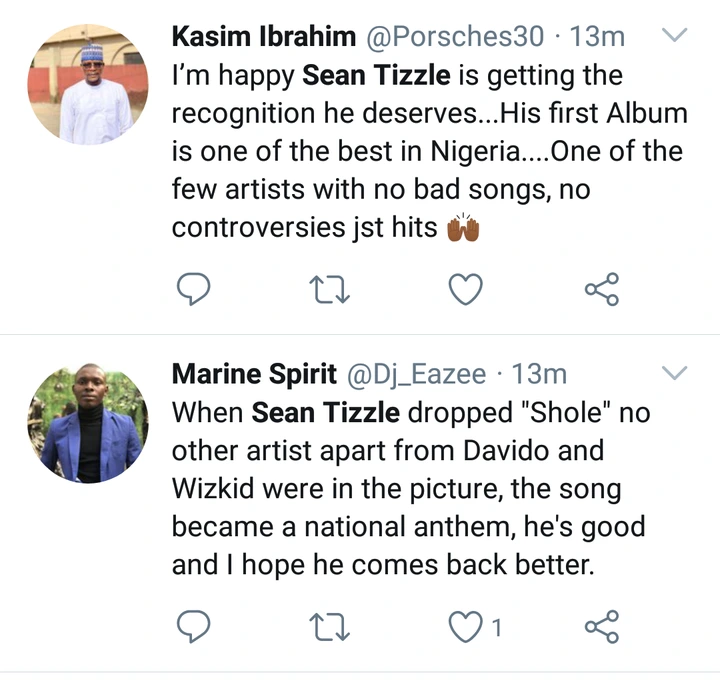The width and height of the screenshot is (720, 681).
Task: Open the 13m timestamp on Marine Spirit's tweet
Action: pyautogui.click(x=539, y=374)
